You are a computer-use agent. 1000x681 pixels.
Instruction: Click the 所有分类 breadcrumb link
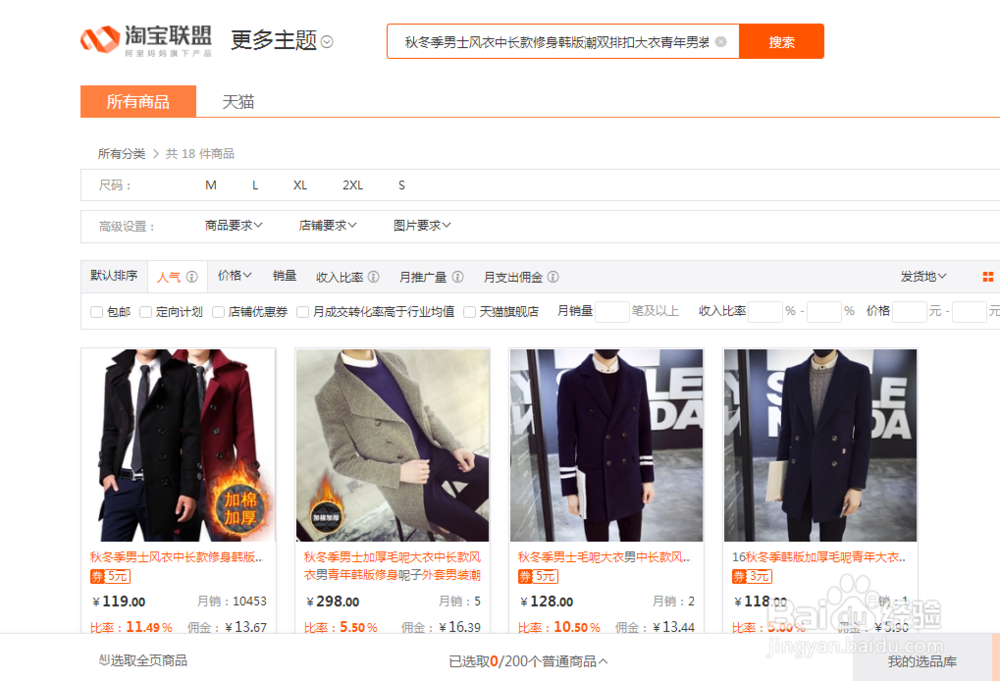[x=121, y=154]
